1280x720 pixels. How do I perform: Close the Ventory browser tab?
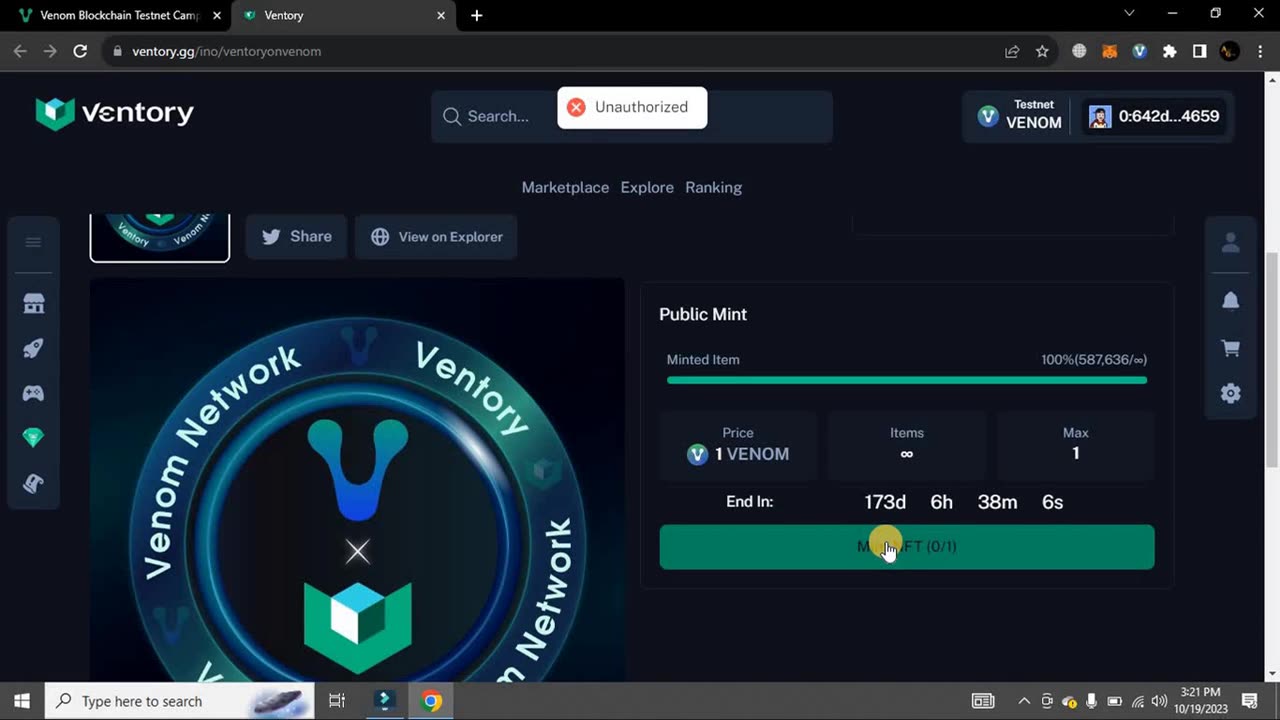pyautogui.click(x=441, y=15)
